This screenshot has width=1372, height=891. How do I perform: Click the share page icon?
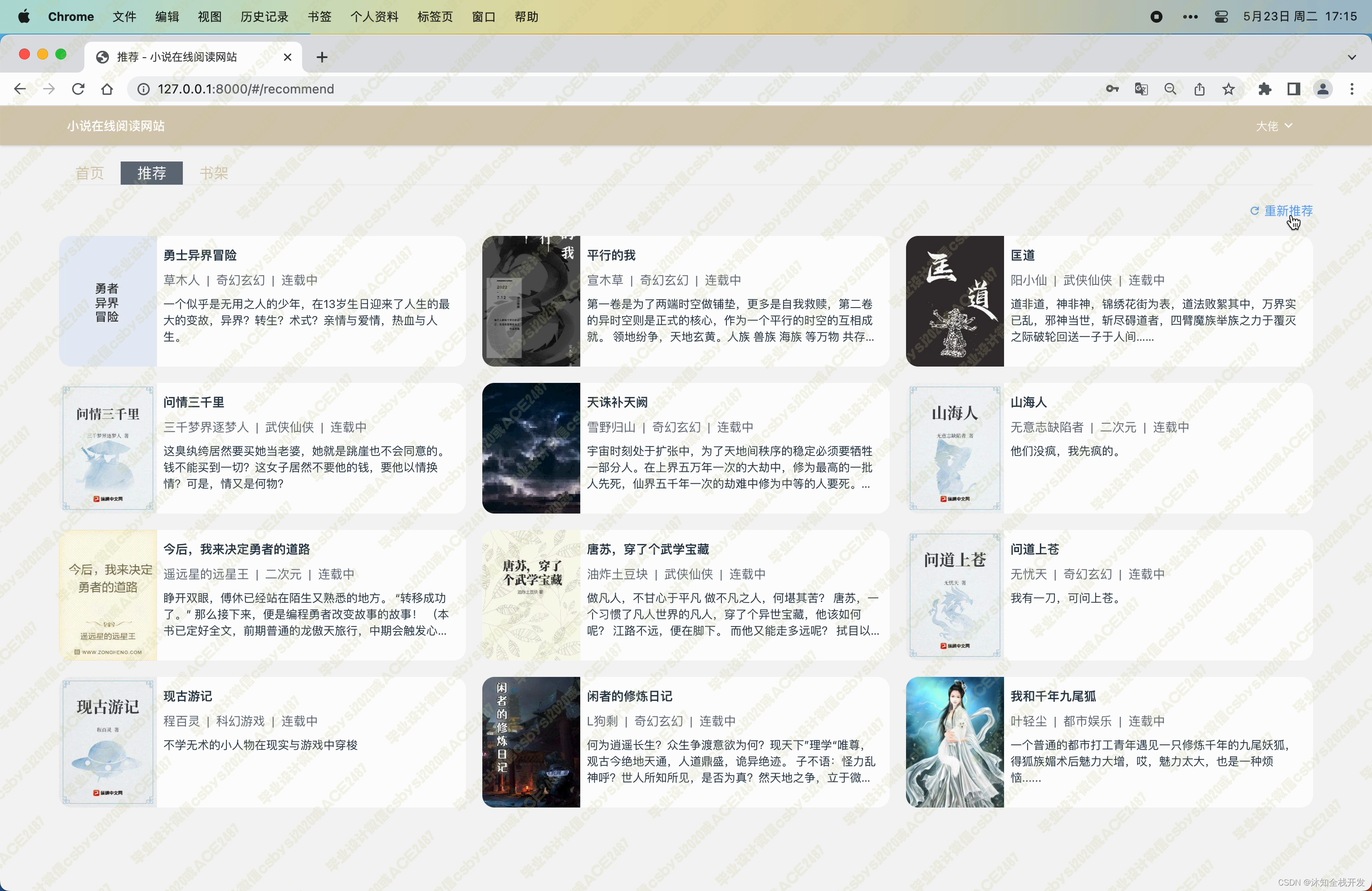[1200, 89]
